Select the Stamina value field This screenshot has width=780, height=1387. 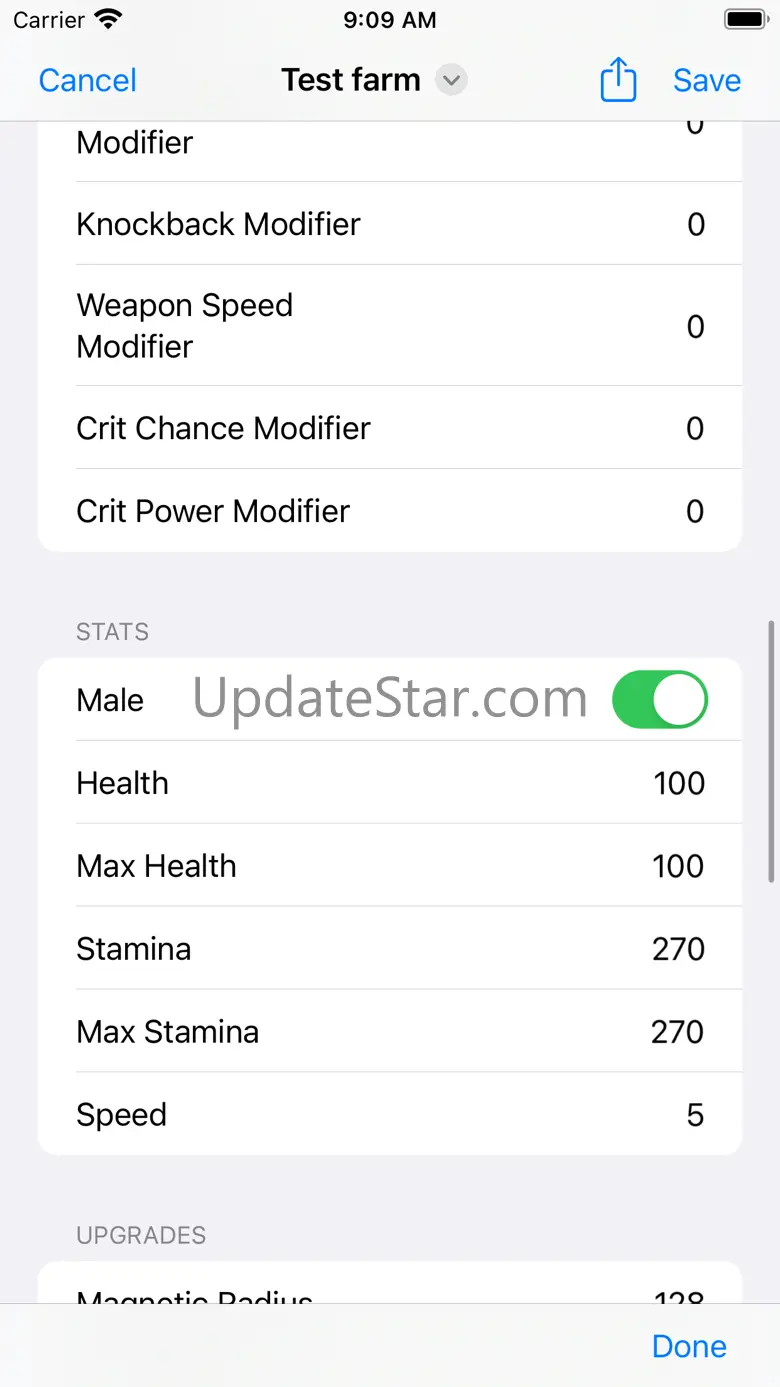pos(678,949)
